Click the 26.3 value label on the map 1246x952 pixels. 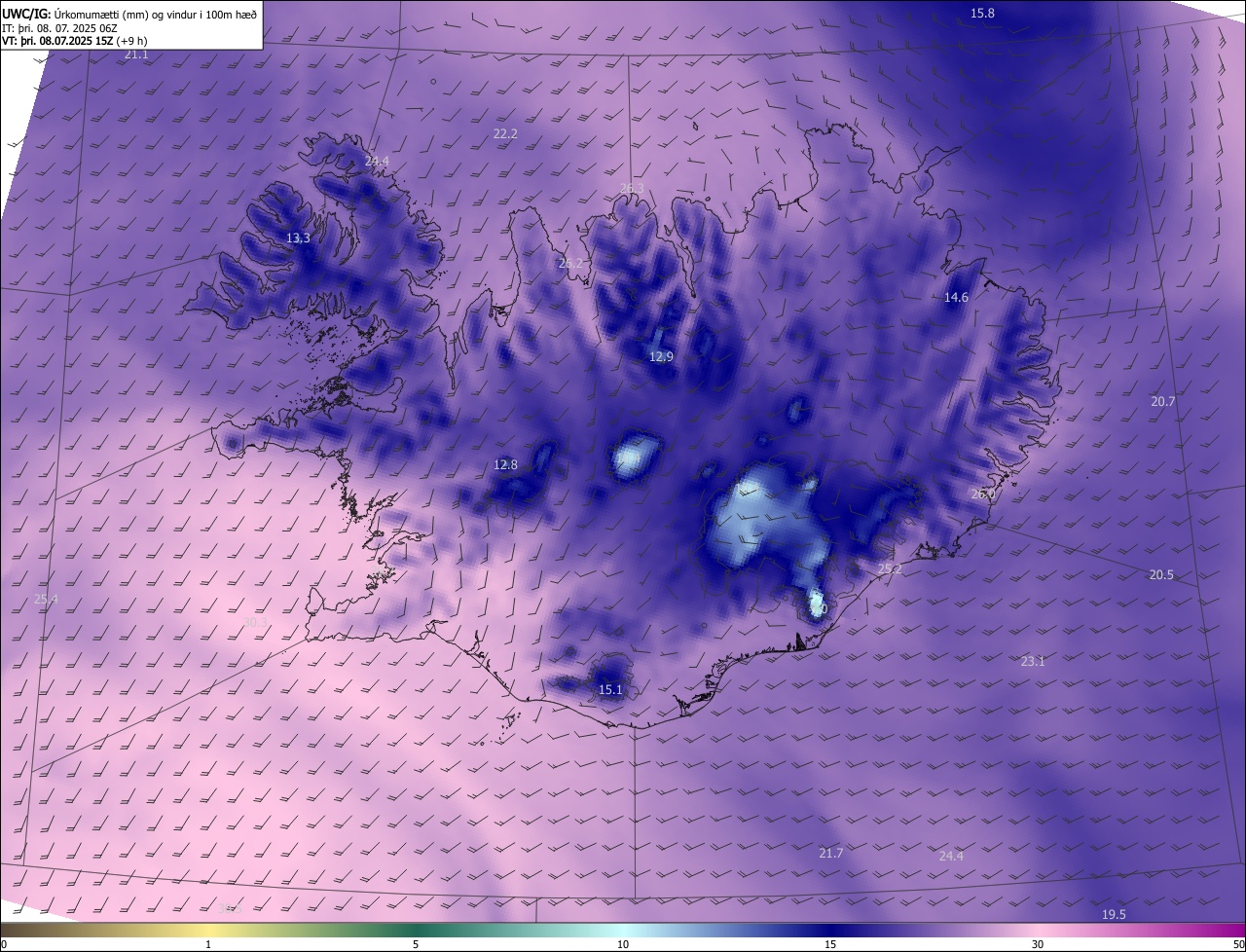coord(632,188)
